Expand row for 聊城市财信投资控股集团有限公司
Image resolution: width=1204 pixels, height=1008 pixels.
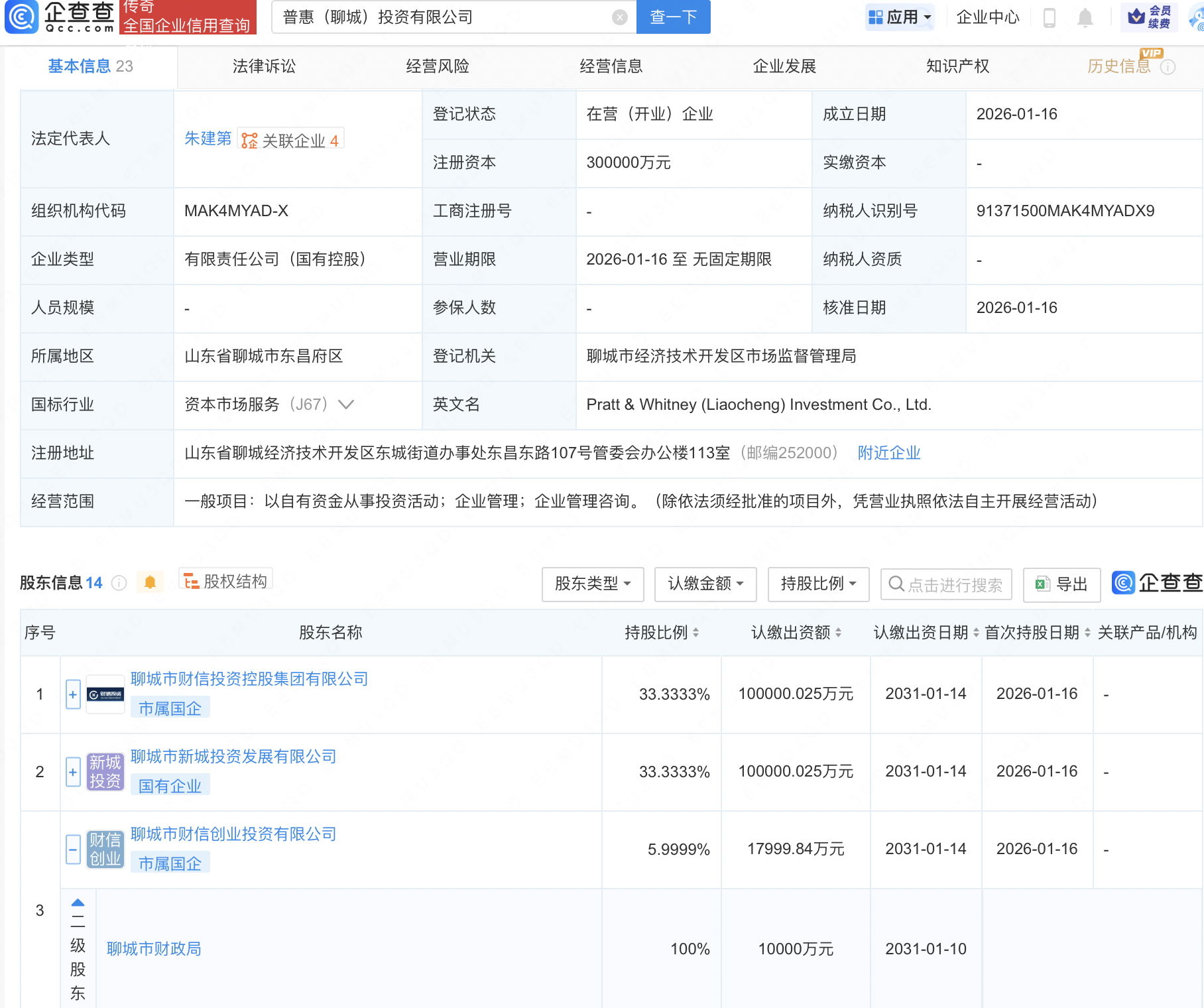pyautogui.click(x=73, y=694)
